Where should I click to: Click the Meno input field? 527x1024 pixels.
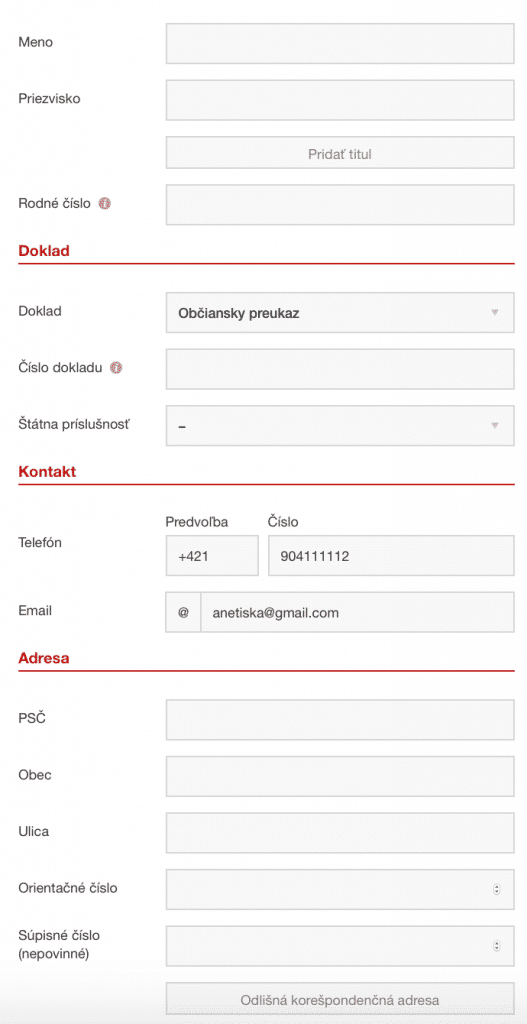pyautogui.click(x=340, y=44)
